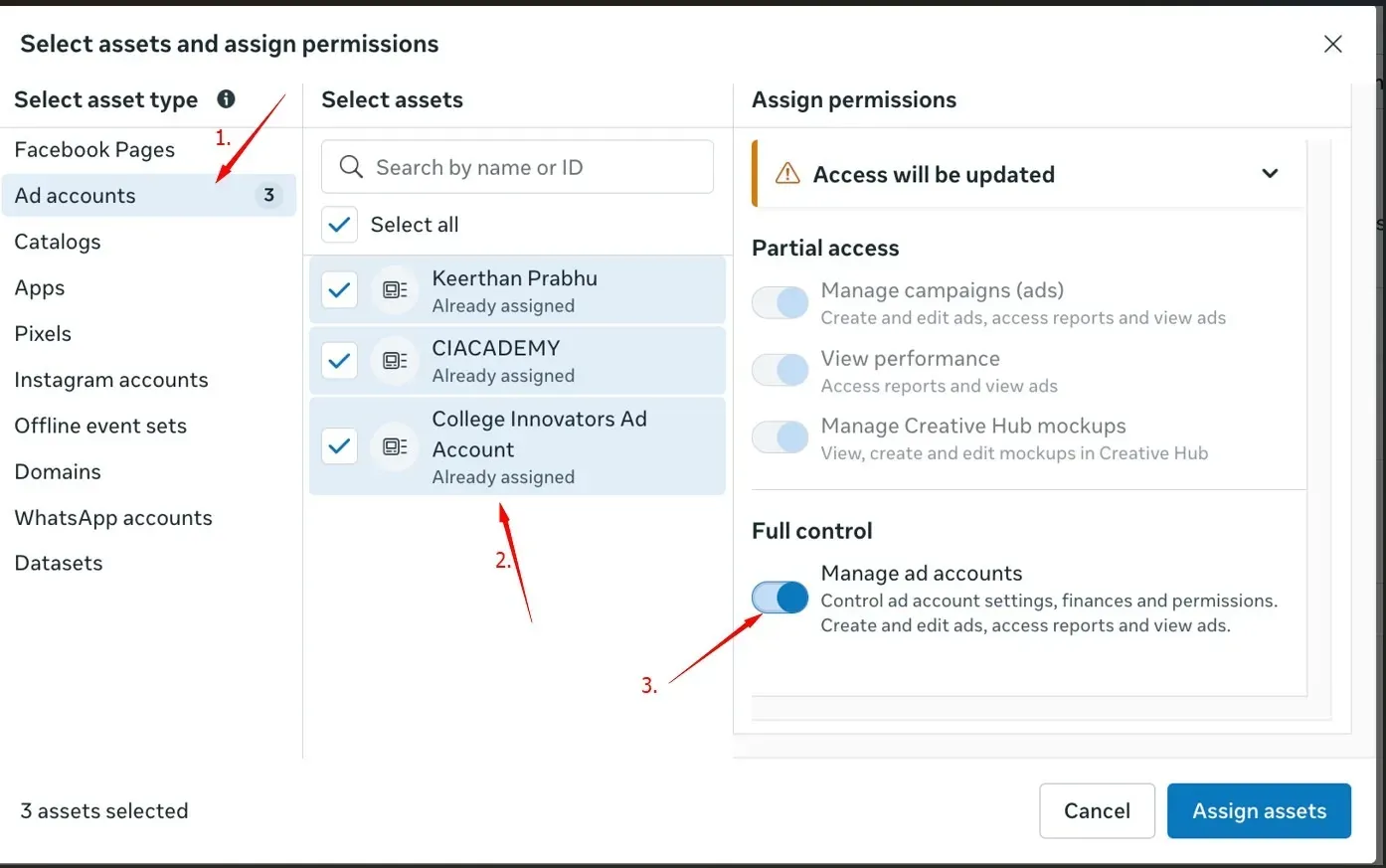Uncheck the CIACADEMY checkbox
The width and height of the screenshot is (1386, 868).
(x=339, y=360)
